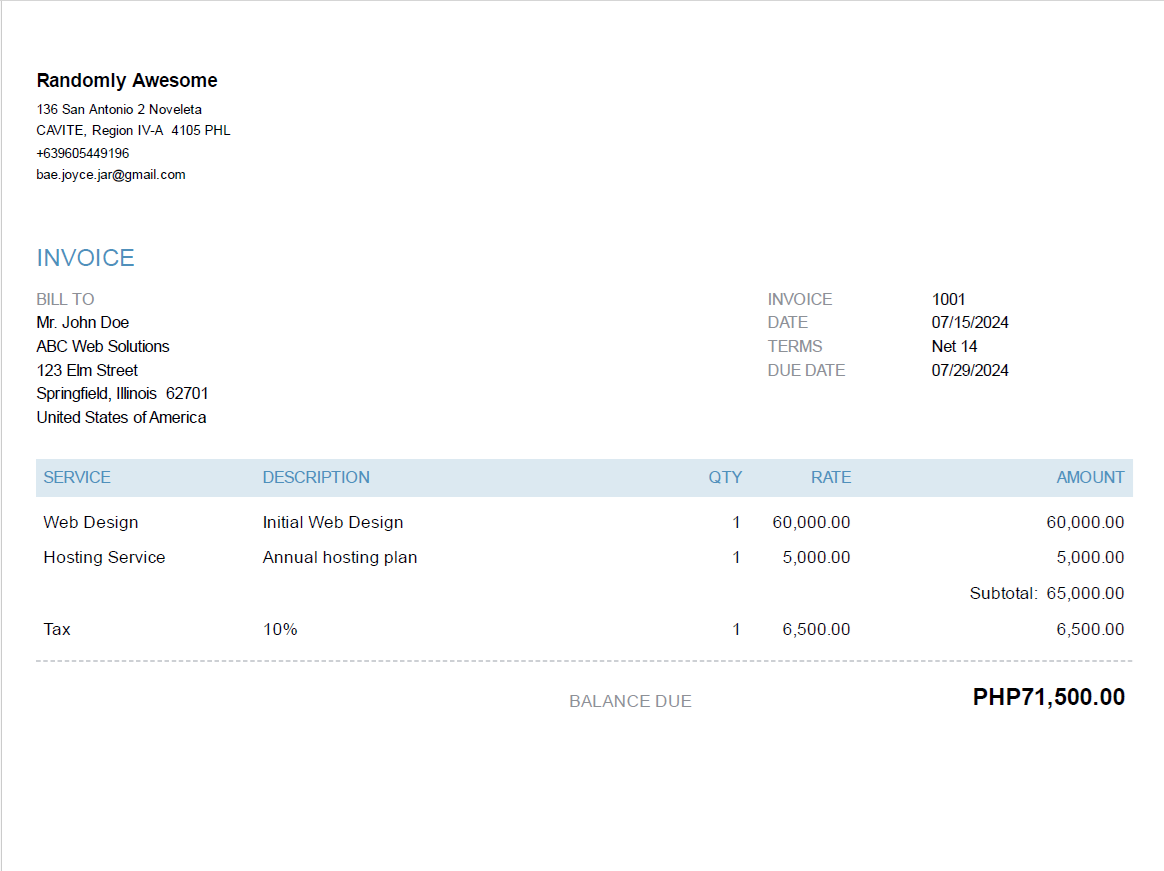Click the 6,500.00 rate in Tax row
1164x871 pixels.
[816, 629]
